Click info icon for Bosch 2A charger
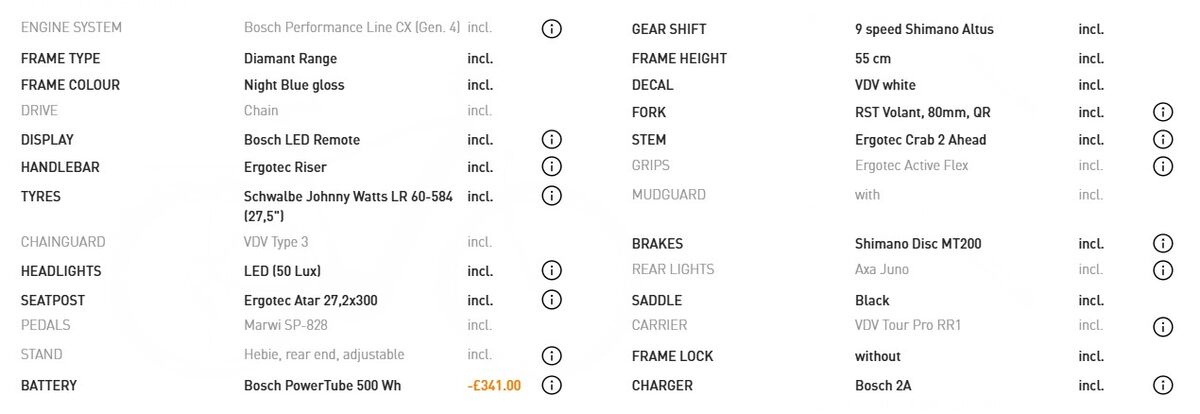1200x414 pixels. pyautogui.click(x=1162, y=385)
